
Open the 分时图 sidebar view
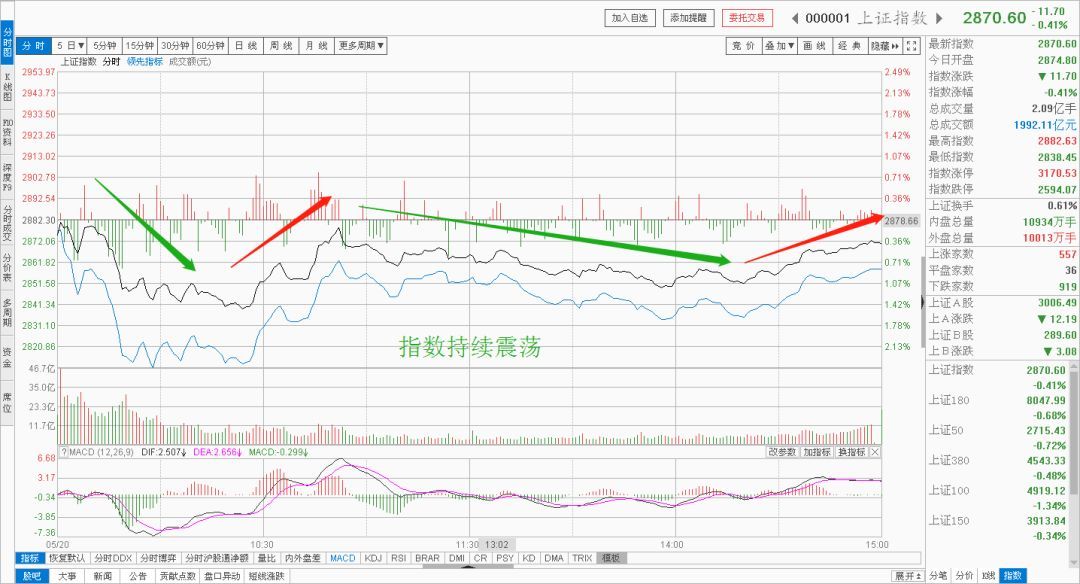click(7, 43)
